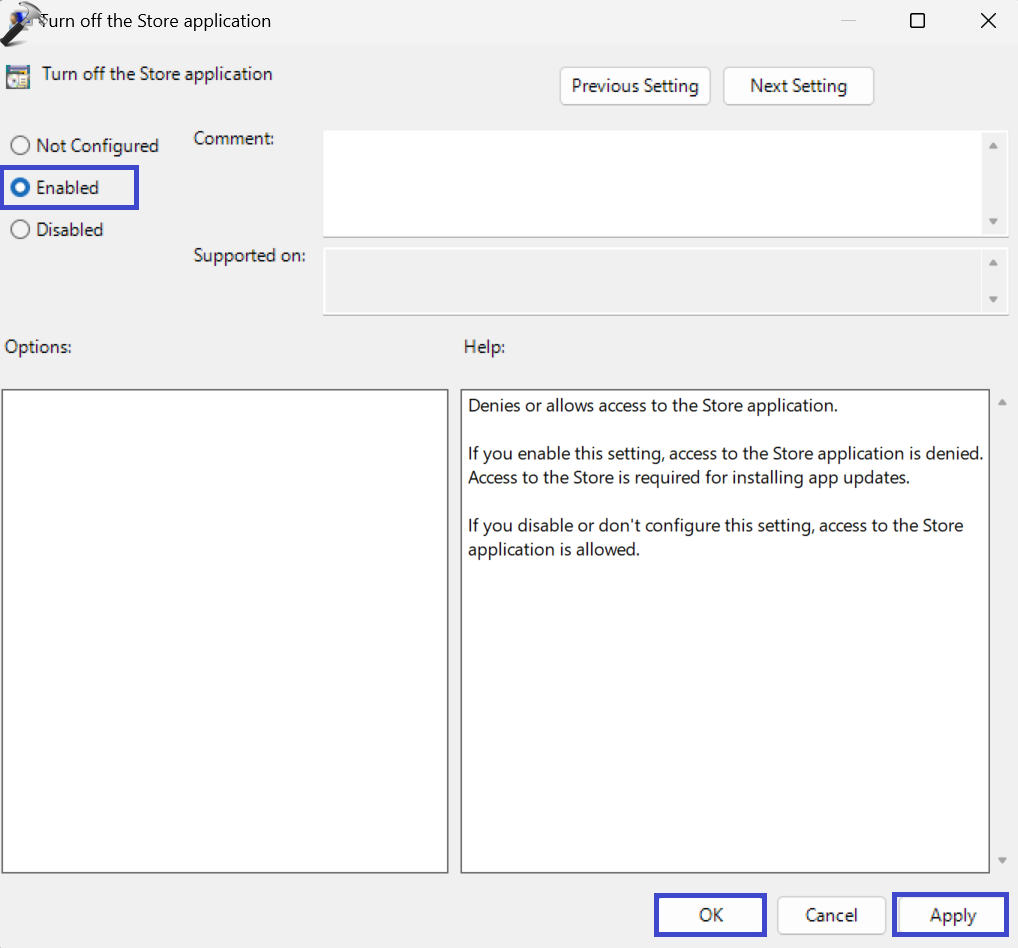Choose the Enabled radio button
Viewport: 1018px width, 948px height.
point(20,188)
